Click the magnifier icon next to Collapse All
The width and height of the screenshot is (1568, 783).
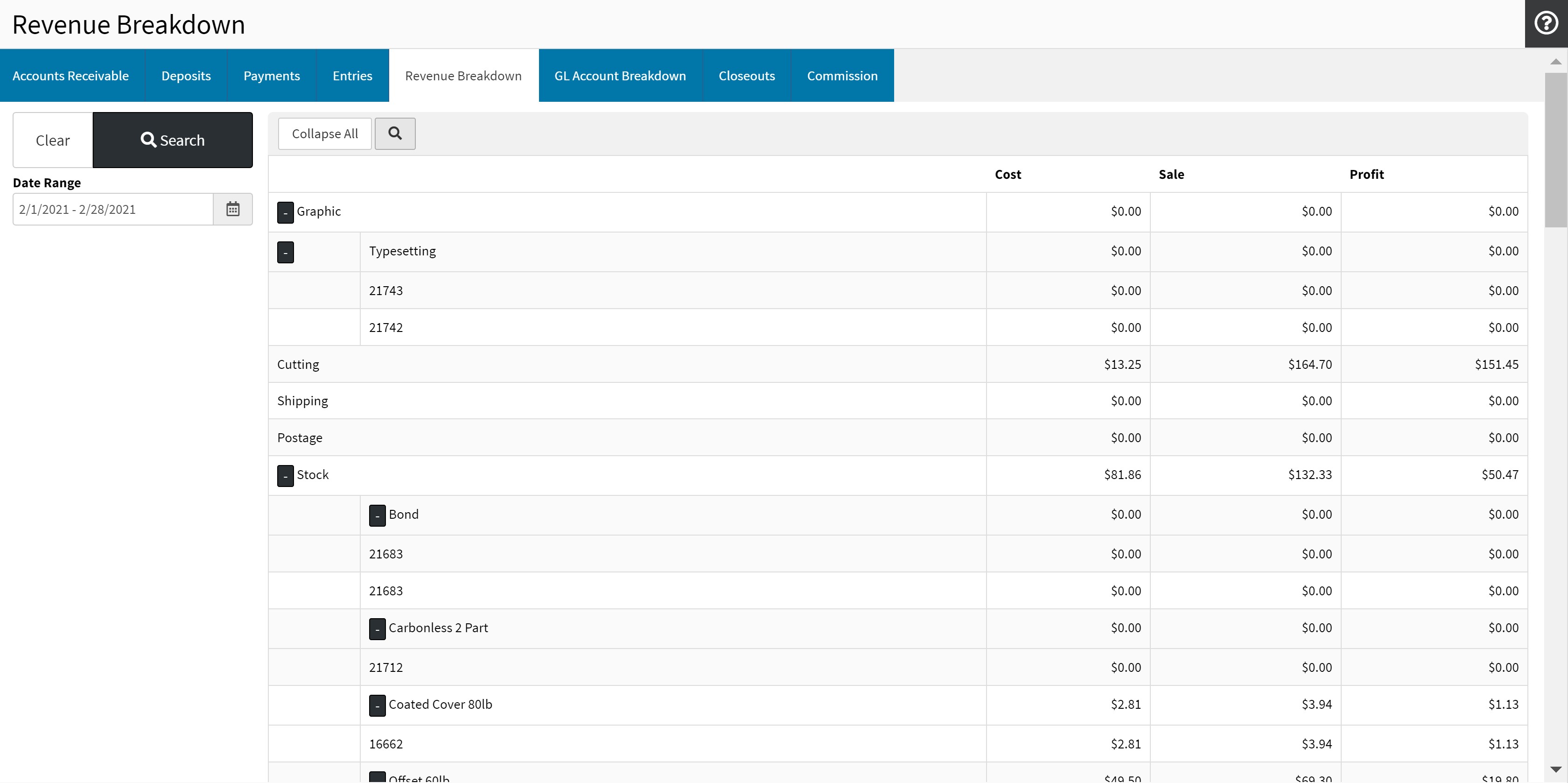(x=395, y=134)
